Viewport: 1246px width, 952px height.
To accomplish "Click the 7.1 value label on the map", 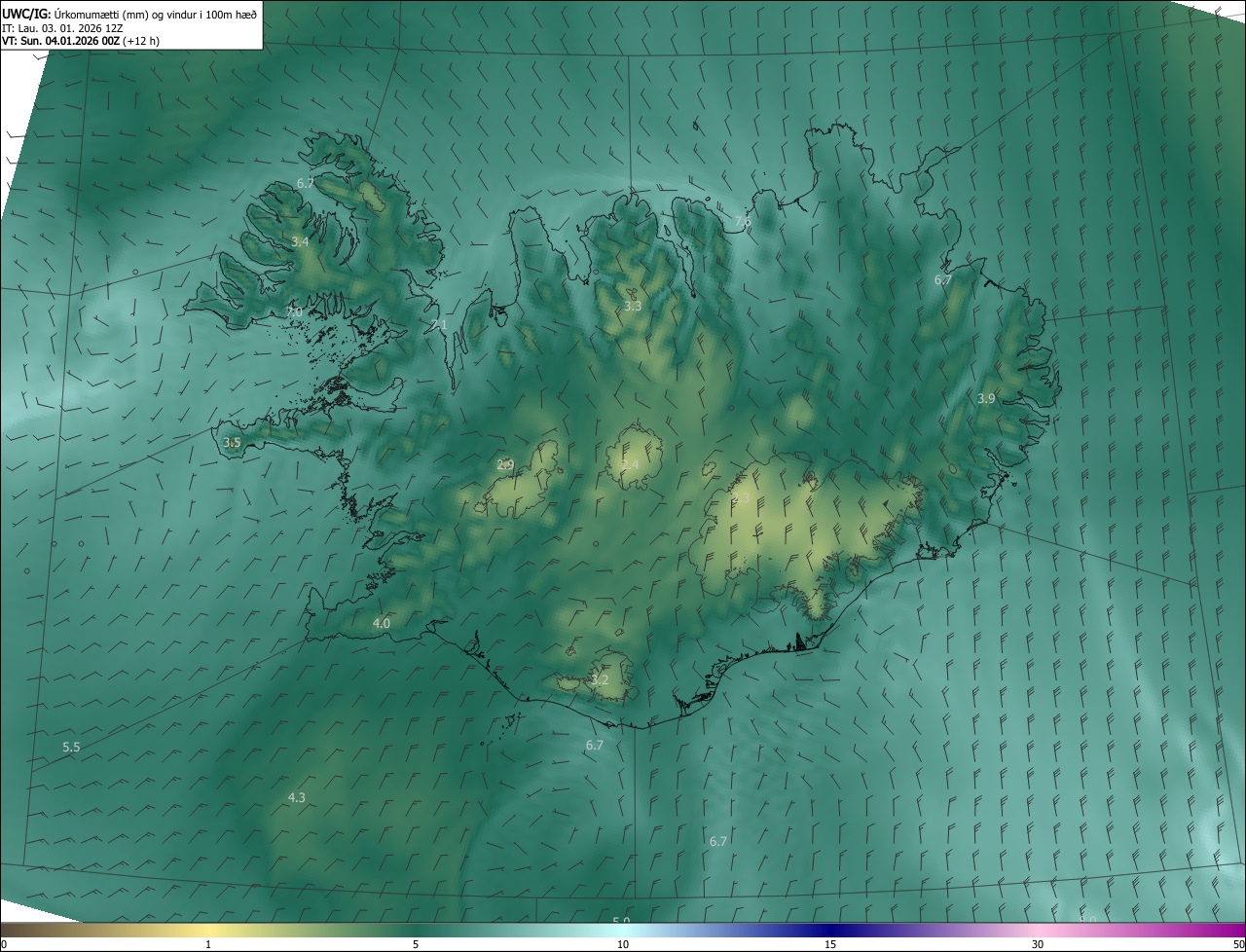I will click(x=439, y=325).
